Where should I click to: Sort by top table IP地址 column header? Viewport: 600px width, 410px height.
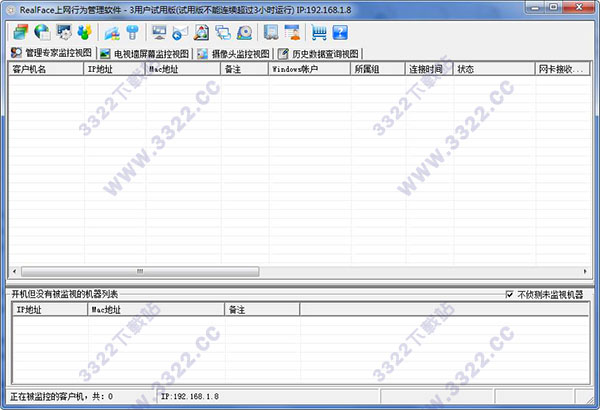[x=114, y=69]
